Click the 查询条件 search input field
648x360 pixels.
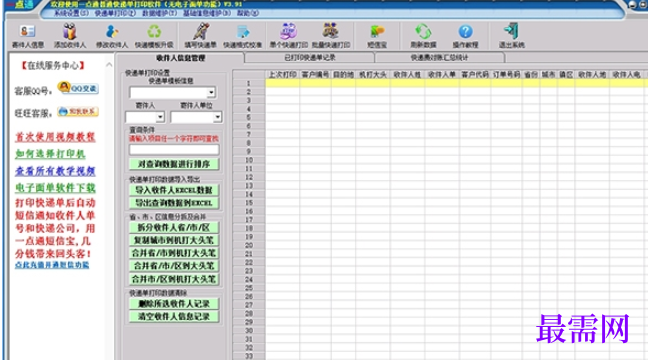click(x=174, y=150)
